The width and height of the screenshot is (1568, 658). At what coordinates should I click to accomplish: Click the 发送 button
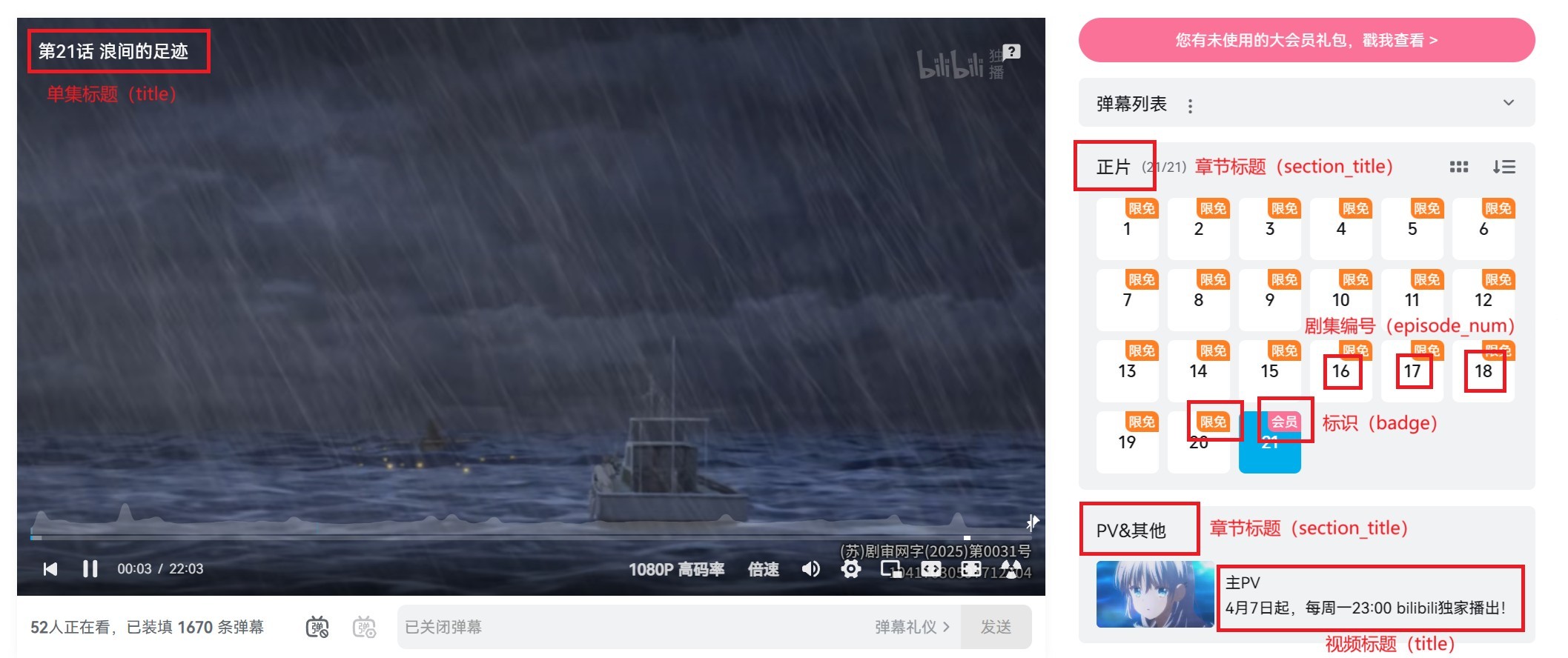coord(996,627)
